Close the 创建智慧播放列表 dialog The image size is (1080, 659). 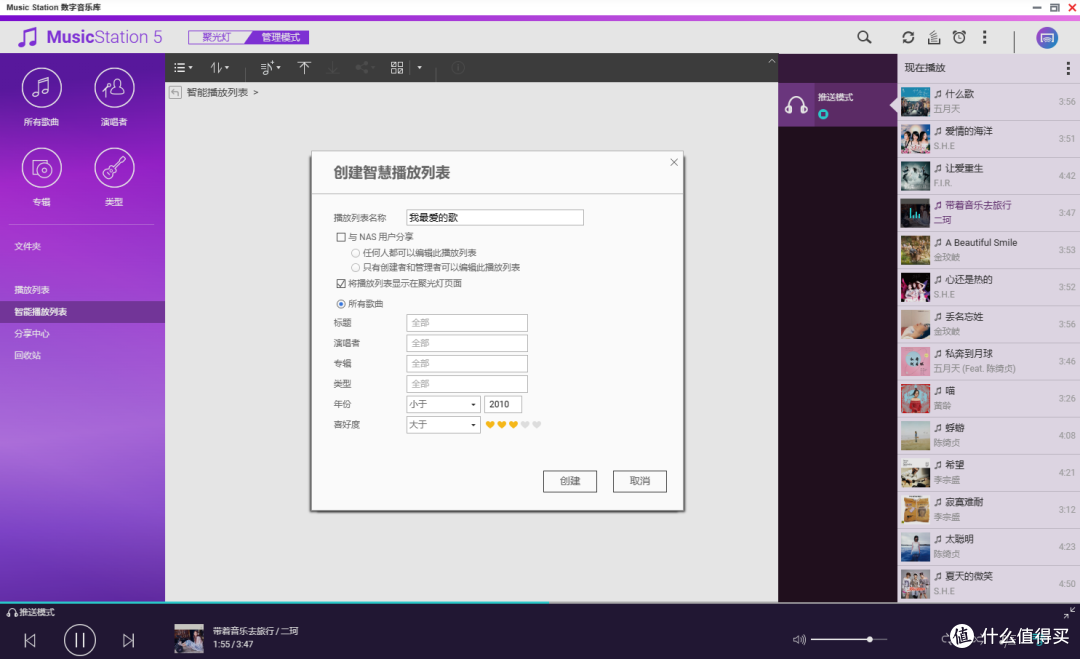674,163
